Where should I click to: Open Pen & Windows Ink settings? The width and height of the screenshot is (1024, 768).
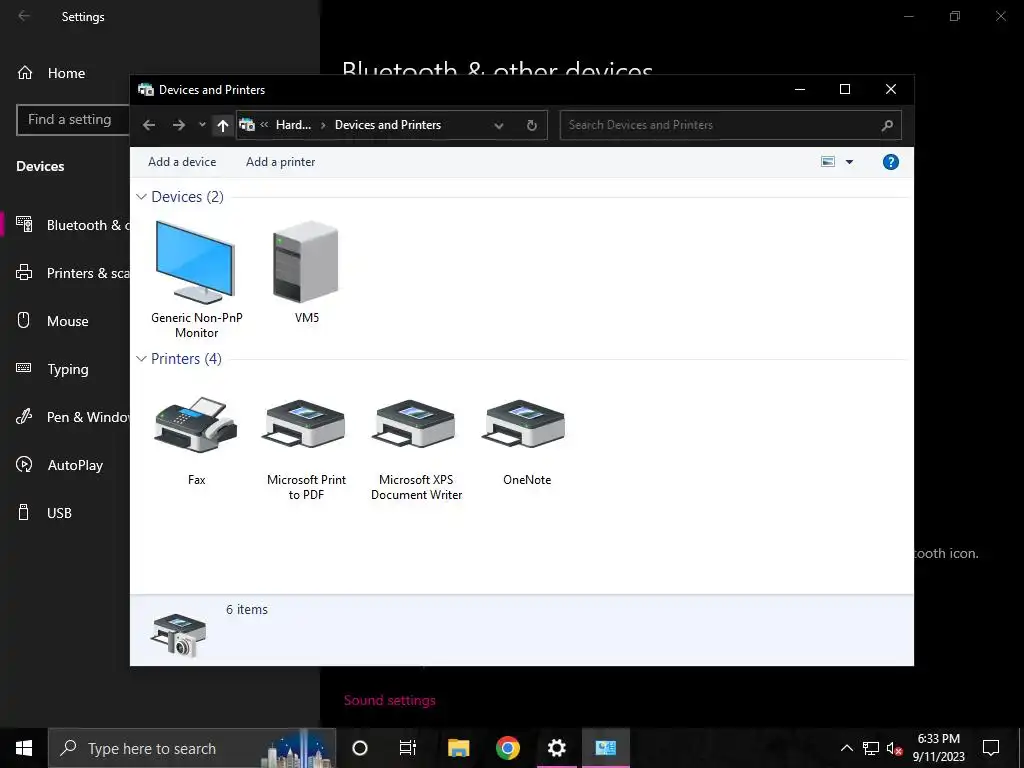point(72,417)
